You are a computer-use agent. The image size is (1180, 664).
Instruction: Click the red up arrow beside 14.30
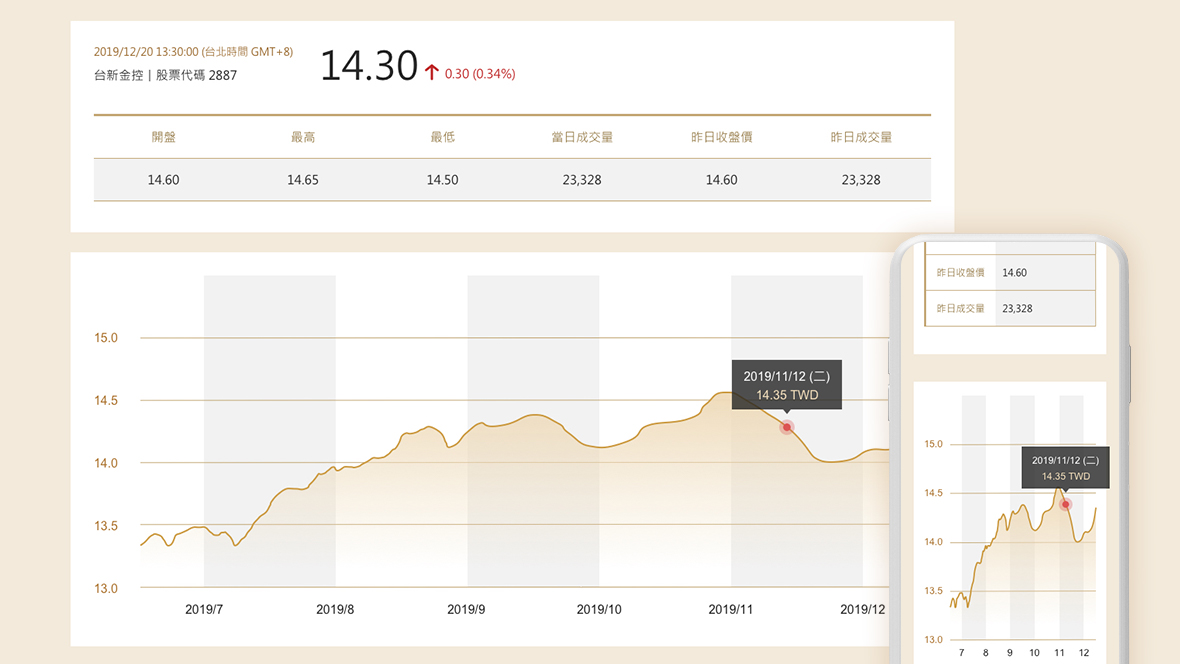click(432, 73)
